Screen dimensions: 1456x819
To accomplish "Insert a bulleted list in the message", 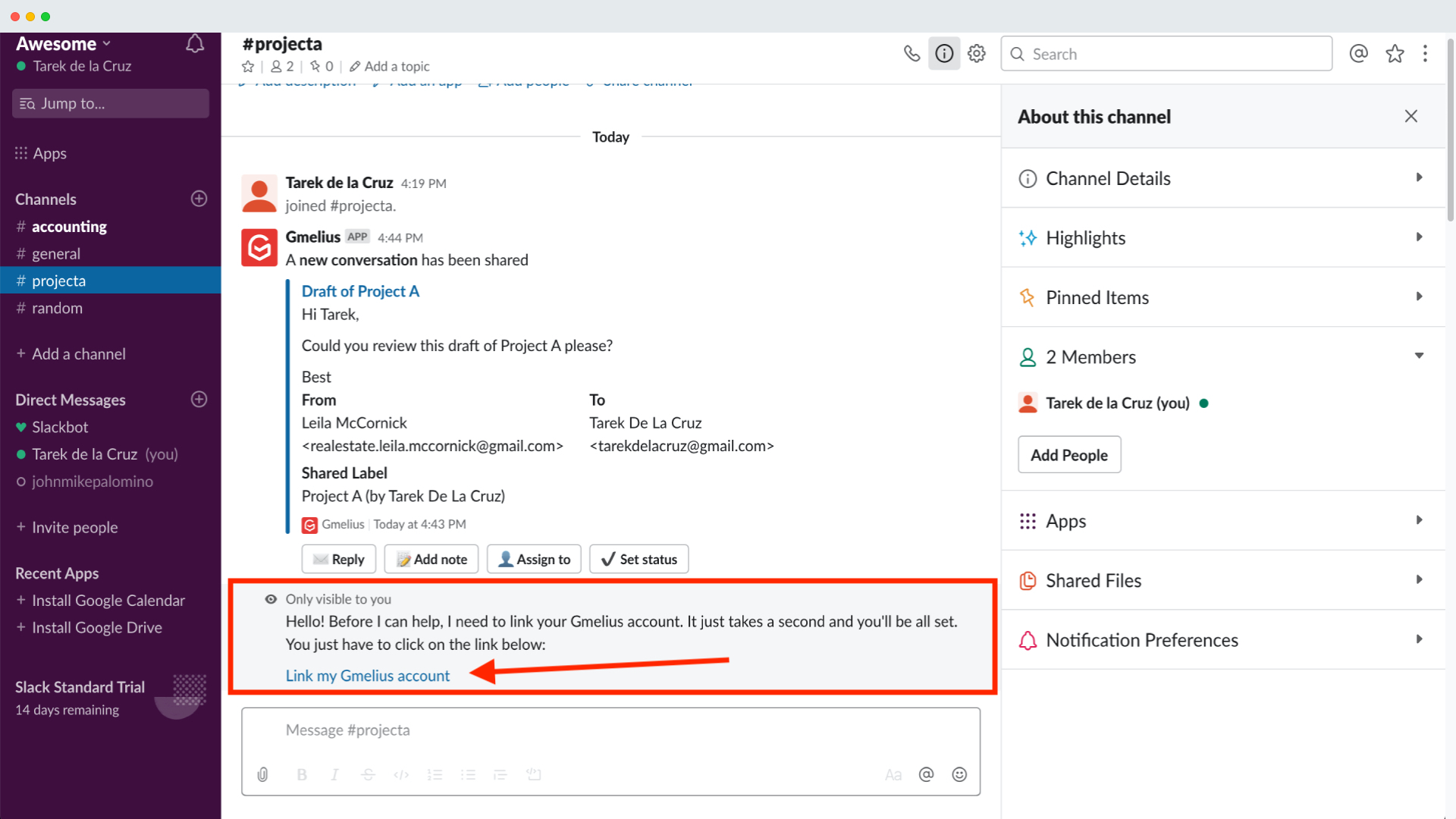I will [468, 774].
